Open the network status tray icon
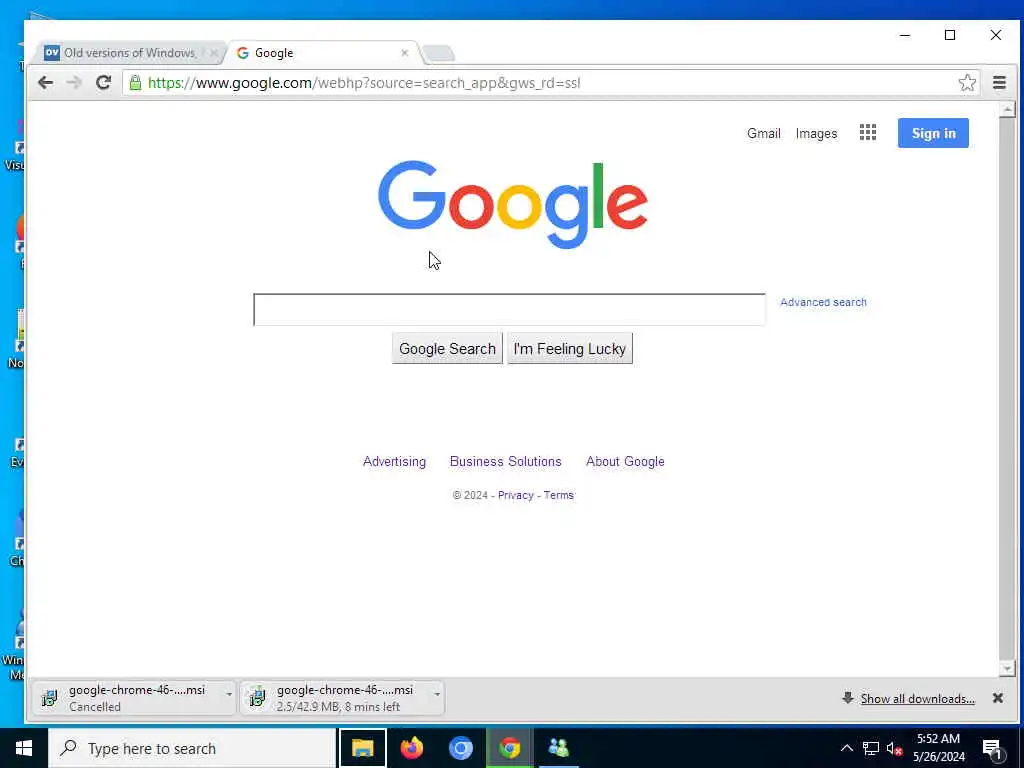Image resolution: width=1024 pixels, height=768 pixels. pos(871,748)
